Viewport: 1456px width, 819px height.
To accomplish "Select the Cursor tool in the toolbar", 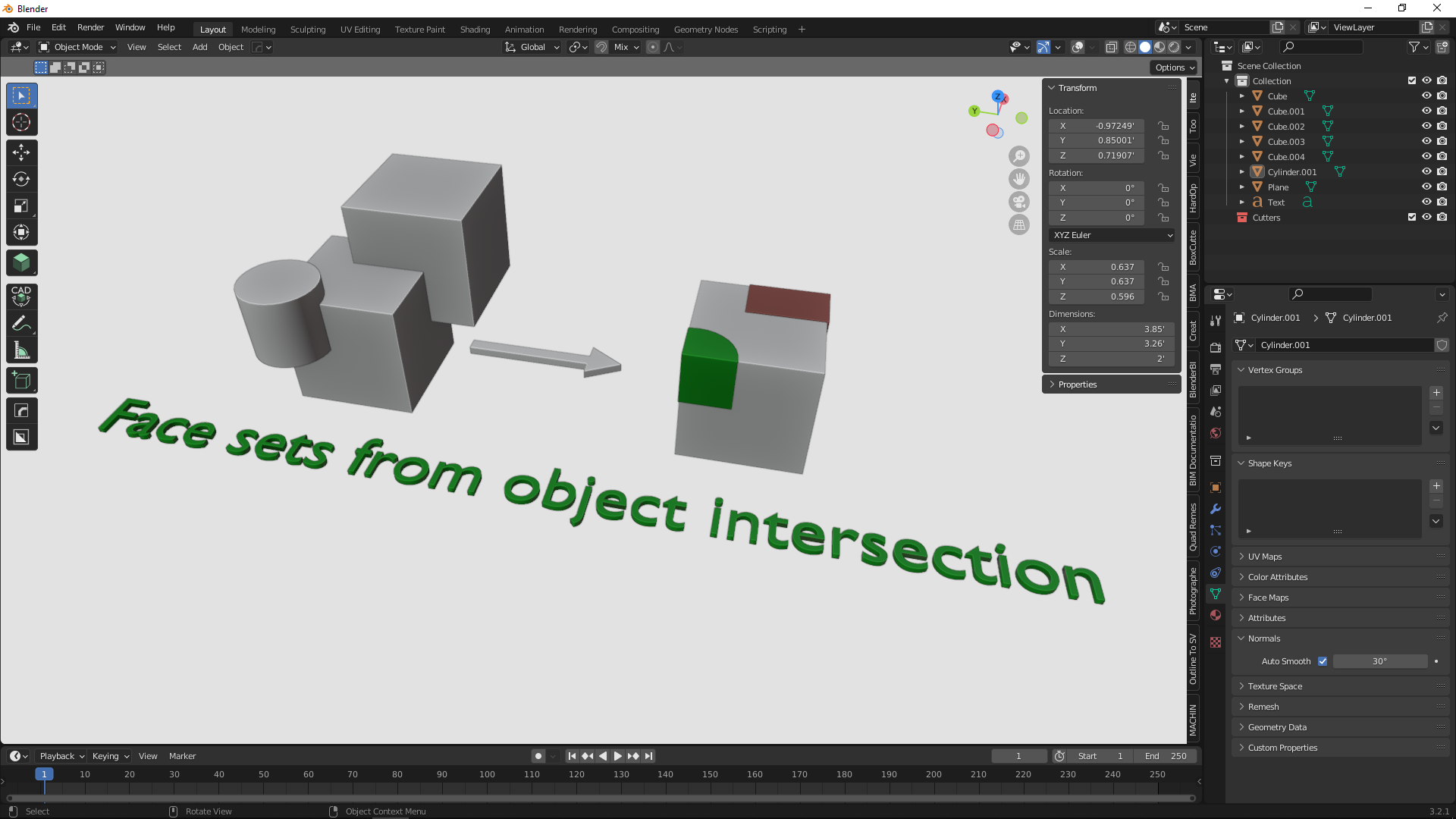I will coord(21,122).
